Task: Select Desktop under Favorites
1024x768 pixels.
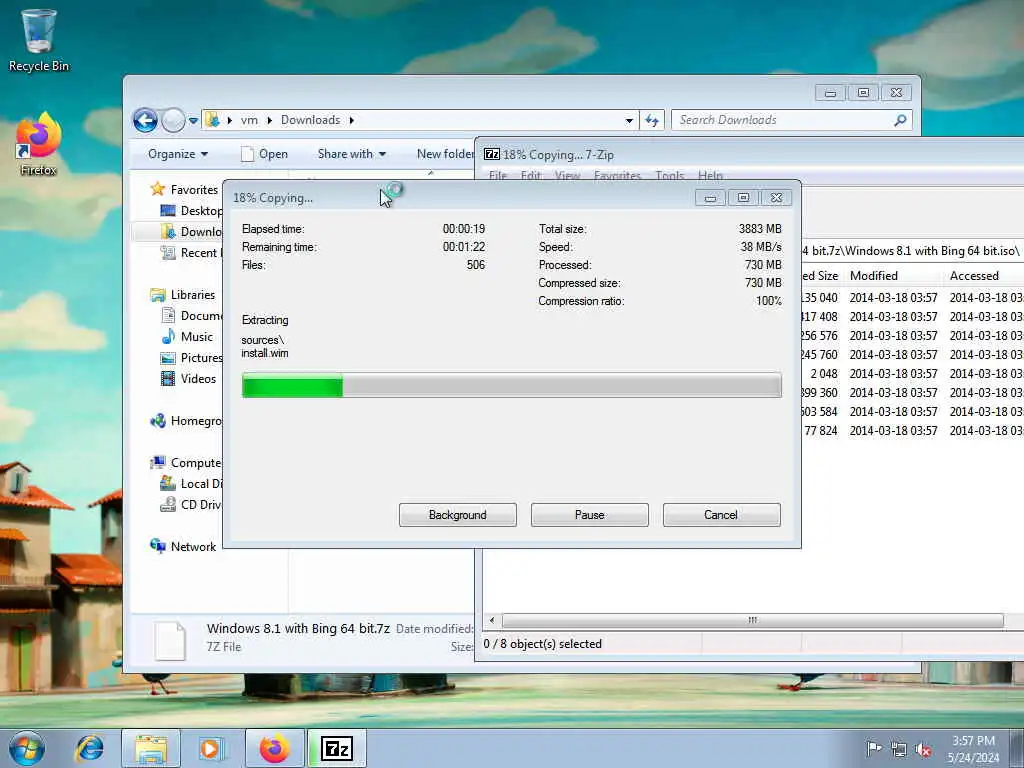Action: pyautogui.click(x=191, y=211)
